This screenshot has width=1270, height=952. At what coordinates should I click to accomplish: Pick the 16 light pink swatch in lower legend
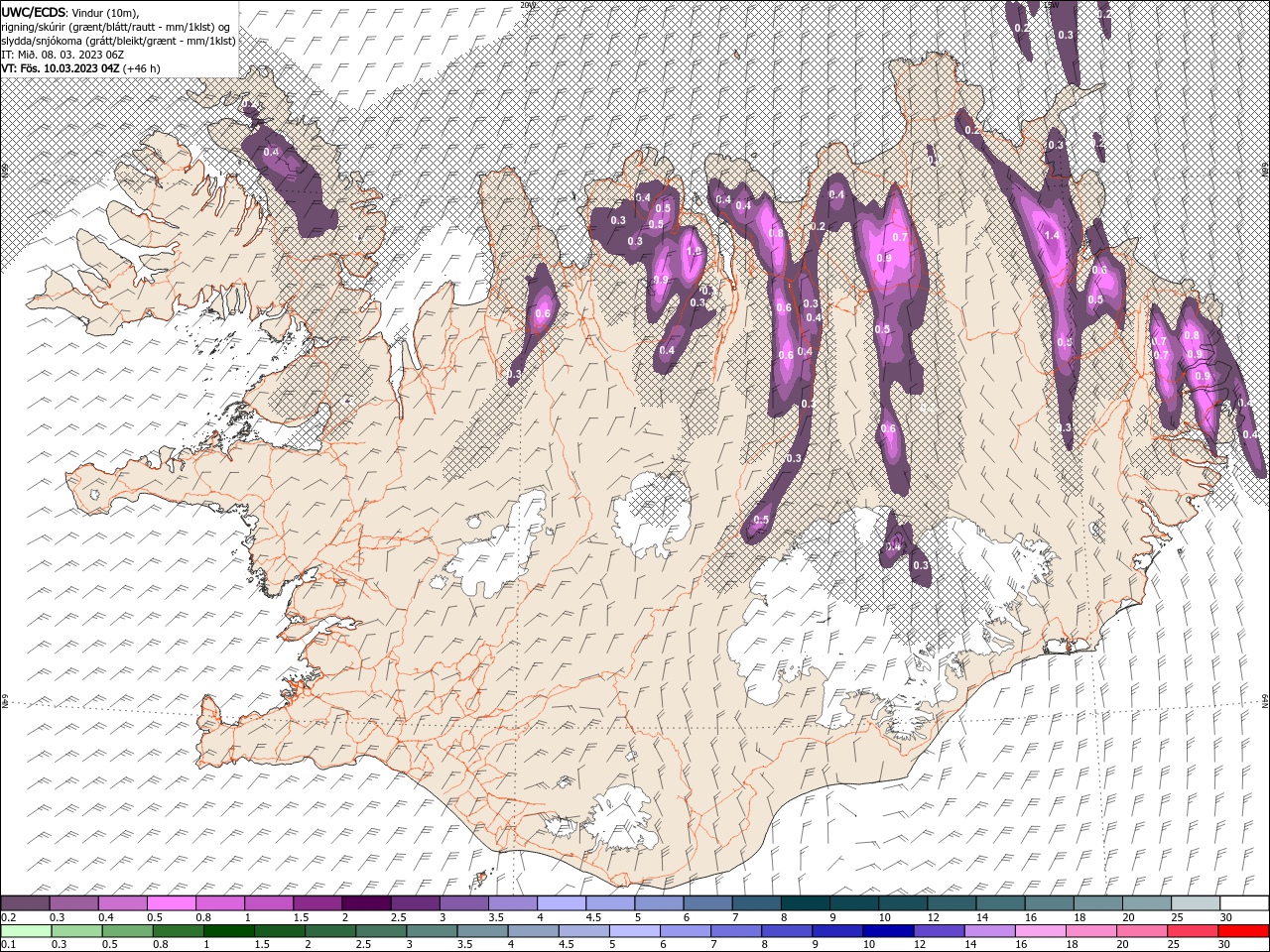(x=1042, y=931)
